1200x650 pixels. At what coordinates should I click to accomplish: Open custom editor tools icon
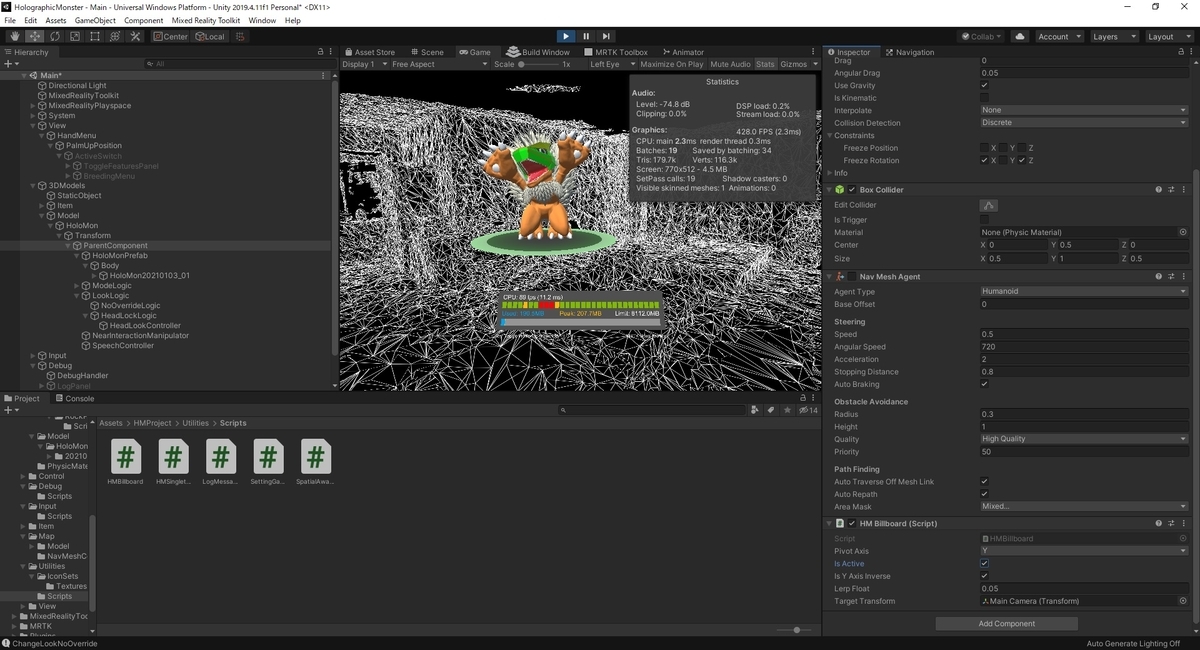[x=134, y=36]
